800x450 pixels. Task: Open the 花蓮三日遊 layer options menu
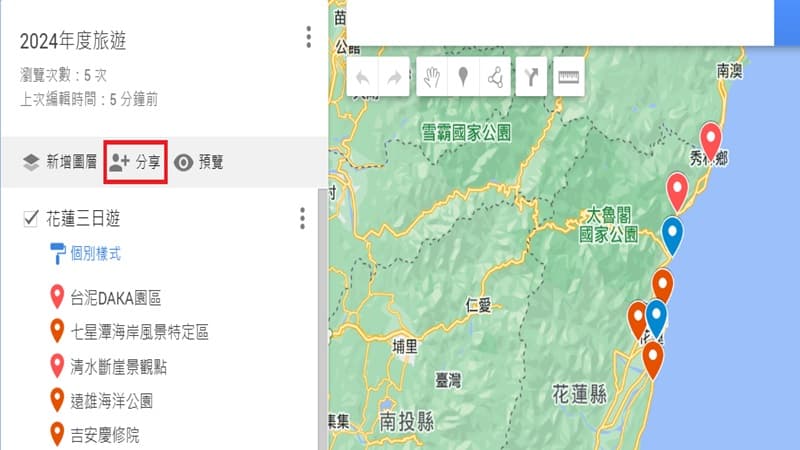302,218
